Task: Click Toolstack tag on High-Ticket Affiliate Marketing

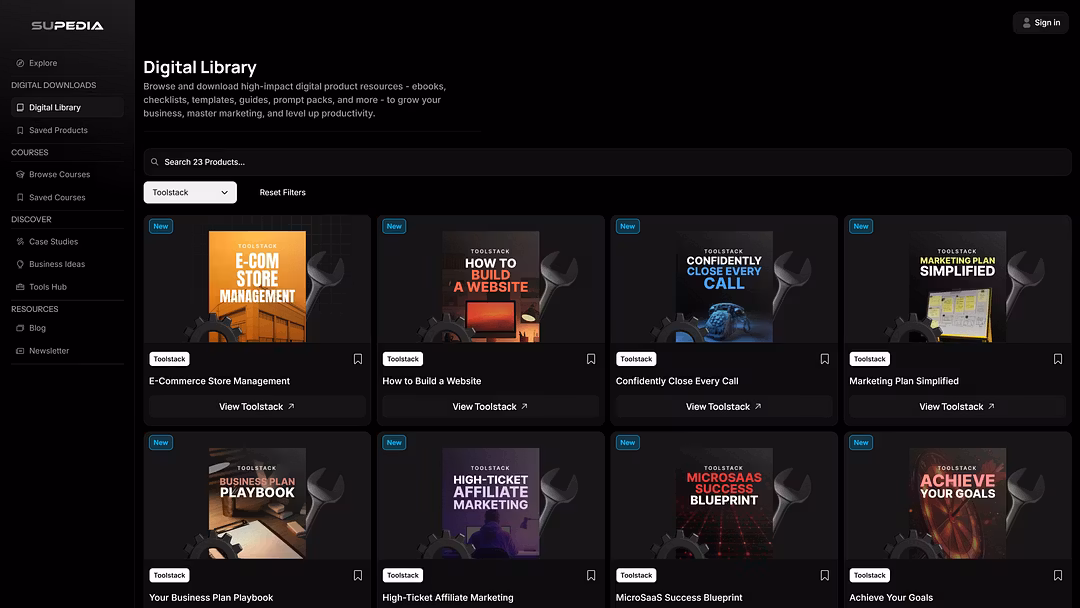Action: point(403,575)
